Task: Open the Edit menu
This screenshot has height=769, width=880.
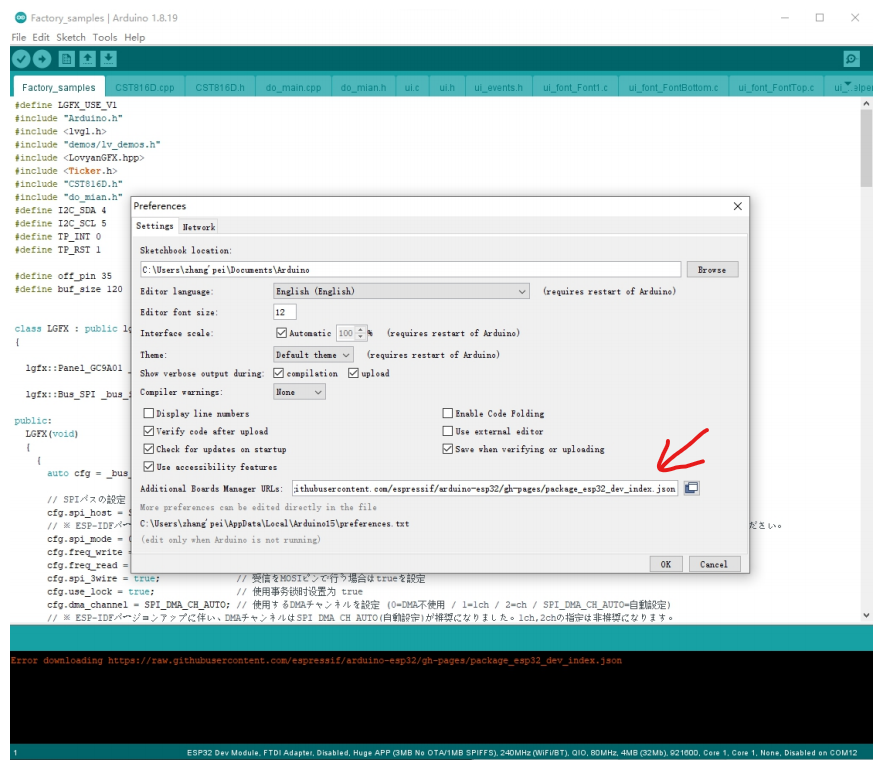Action: coord(41,37)
